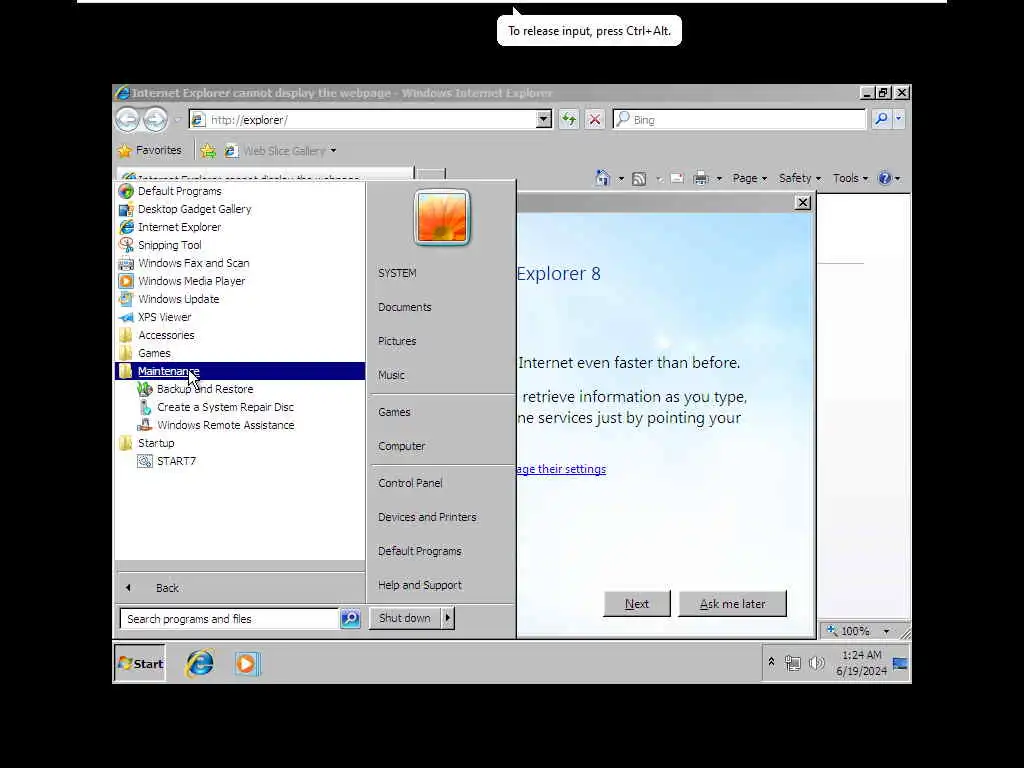This screenshot has height=768, width=1024.
Task: Go Back to the main Start menu
Action: click(167, 588)
